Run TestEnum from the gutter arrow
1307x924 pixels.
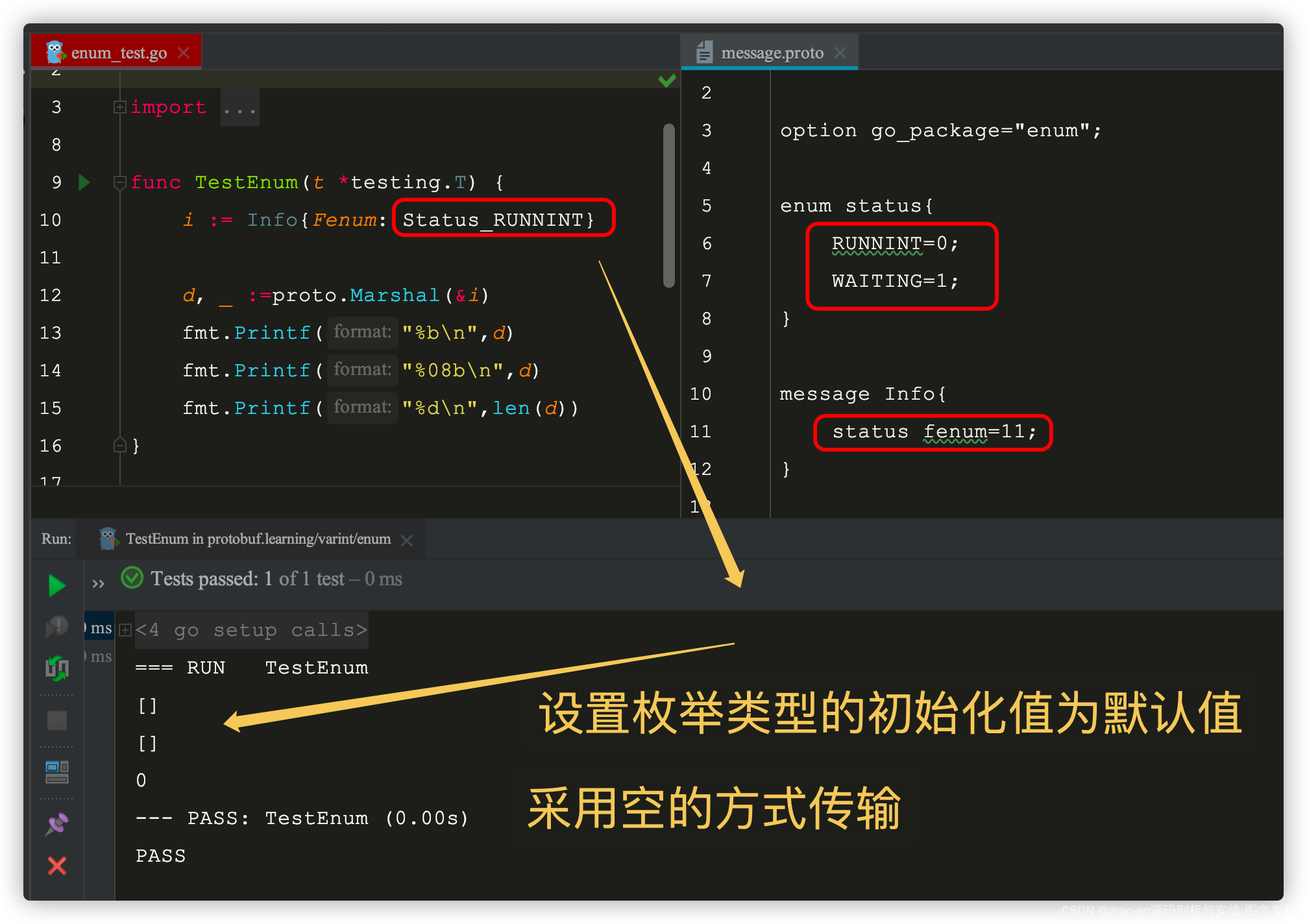pos(84,182)
